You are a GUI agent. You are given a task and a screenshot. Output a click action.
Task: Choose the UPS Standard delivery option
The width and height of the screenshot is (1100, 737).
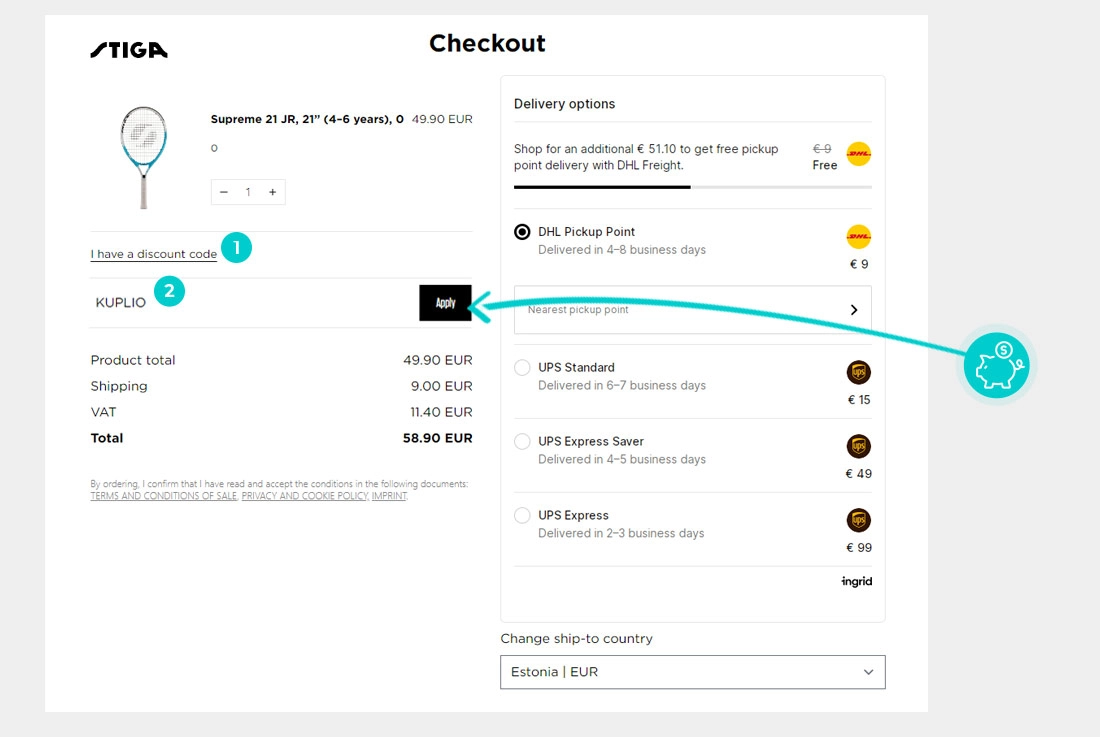[522, 368]
